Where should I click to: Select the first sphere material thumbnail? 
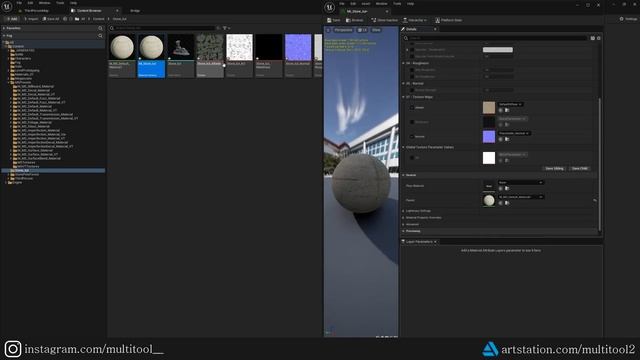click(122, 47)
